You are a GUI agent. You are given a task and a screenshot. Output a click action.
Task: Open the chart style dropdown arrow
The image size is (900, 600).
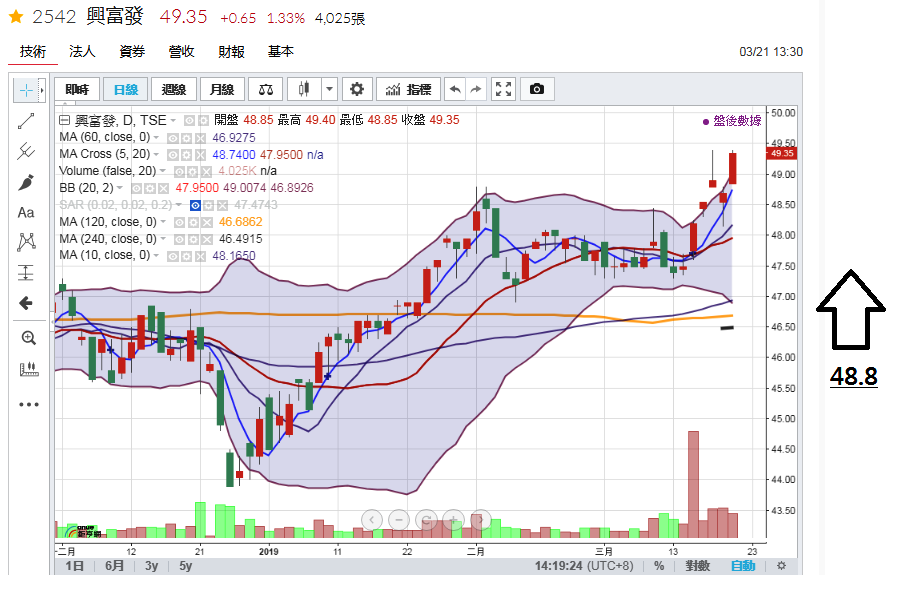329,89
